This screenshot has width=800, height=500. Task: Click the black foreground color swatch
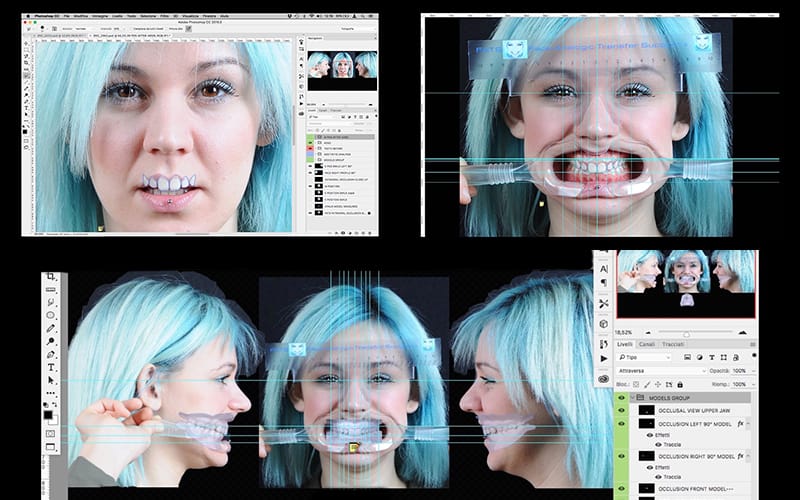(x=47, y=414)
